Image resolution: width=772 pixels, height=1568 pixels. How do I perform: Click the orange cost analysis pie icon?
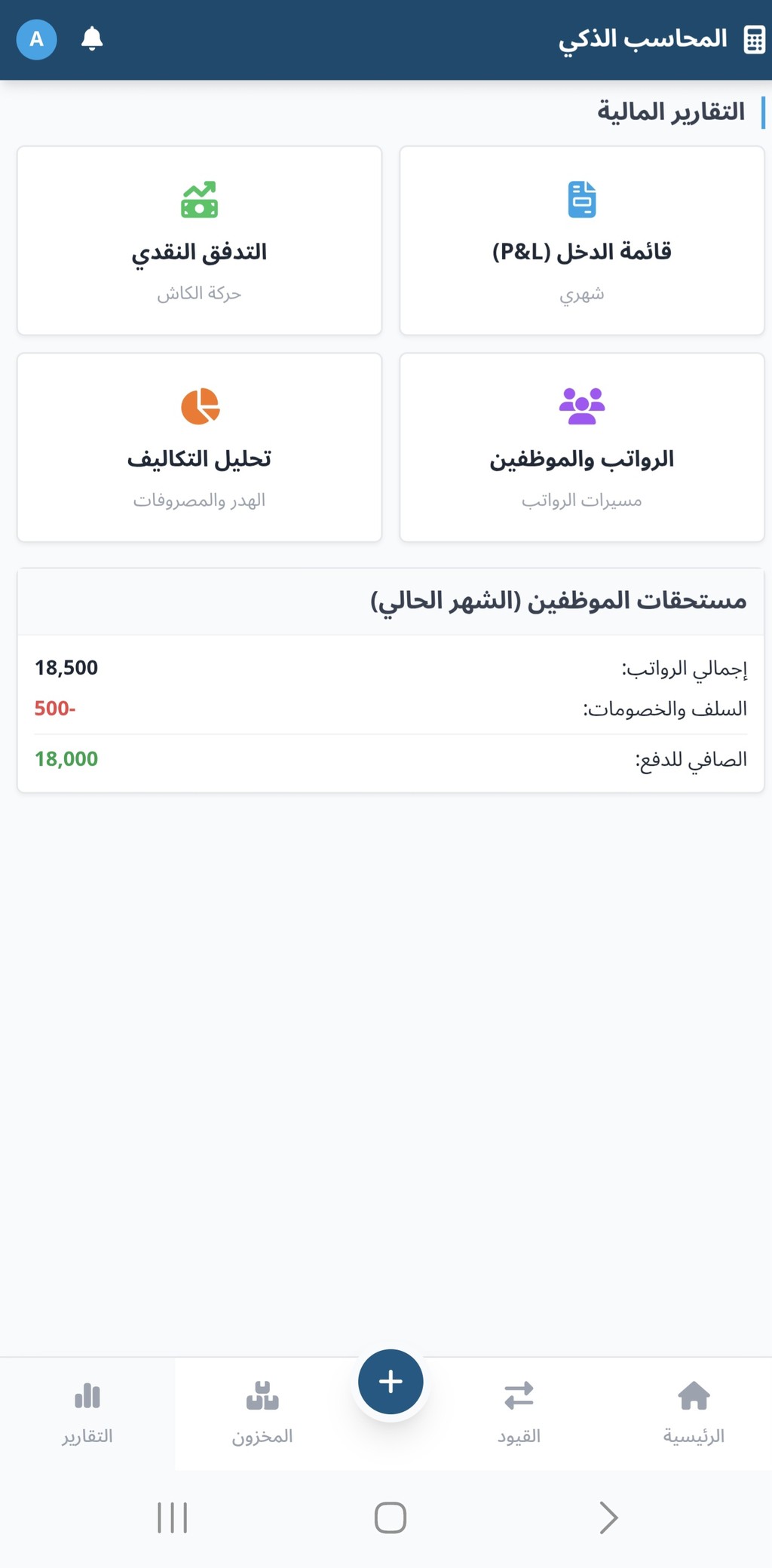tap(200, 406)
